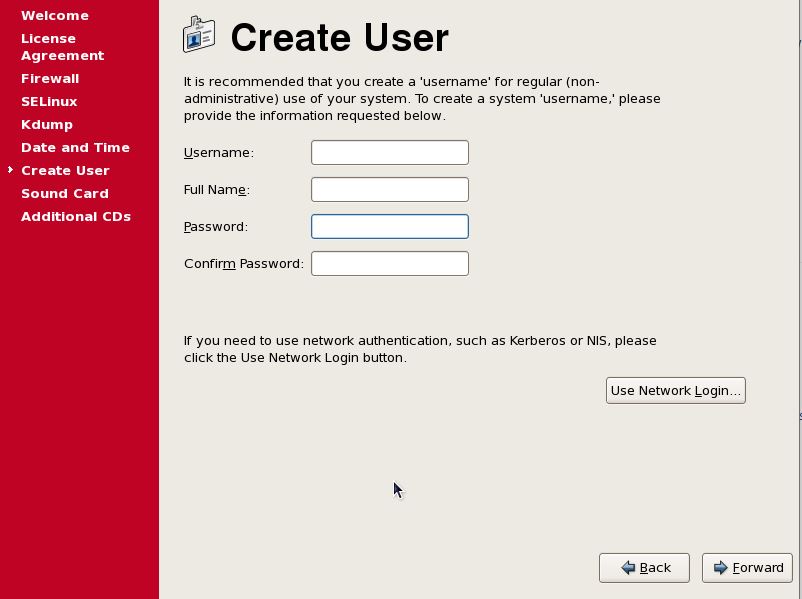Screen dimensions: 802x599
Task: Click the Username input field
Action: click(x=390, y=152)
